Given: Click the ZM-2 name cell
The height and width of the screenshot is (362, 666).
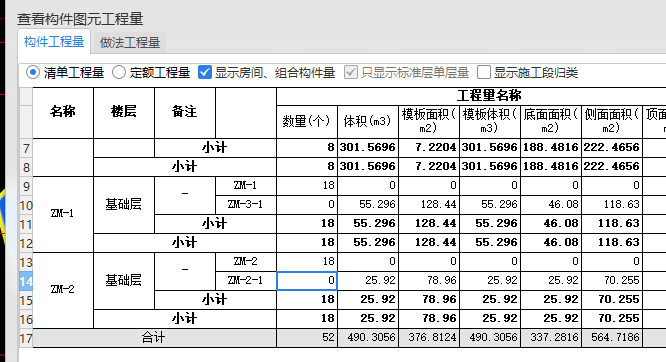Looking at the screenshot, I should tap(63, 290).
